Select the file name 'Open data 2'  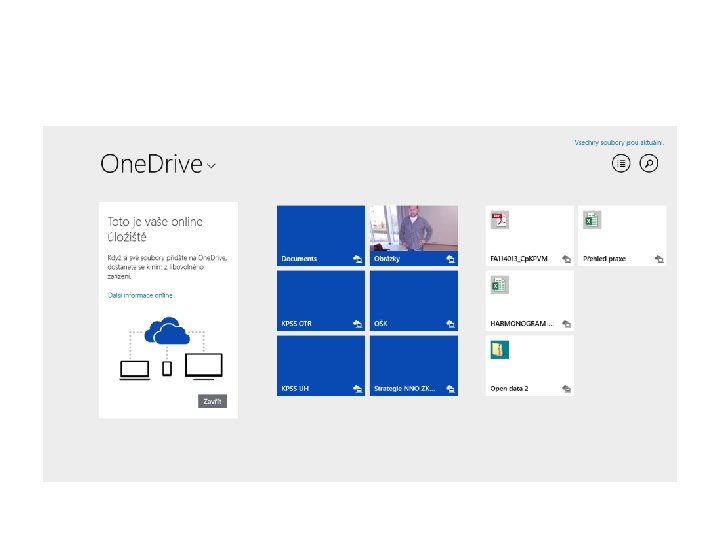click(x=509, y=388)
